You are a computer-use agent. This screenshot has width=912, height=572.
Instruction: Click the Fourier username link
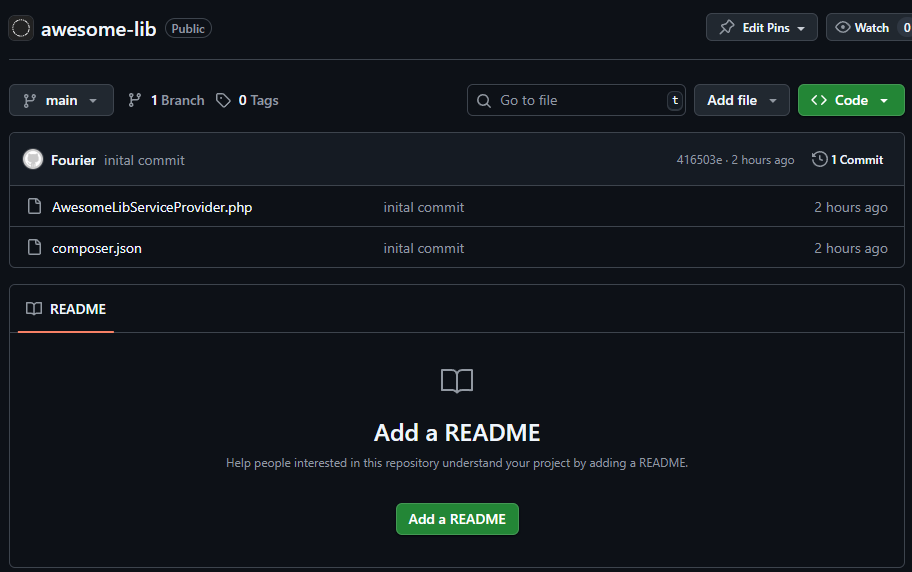pos(73,160)
